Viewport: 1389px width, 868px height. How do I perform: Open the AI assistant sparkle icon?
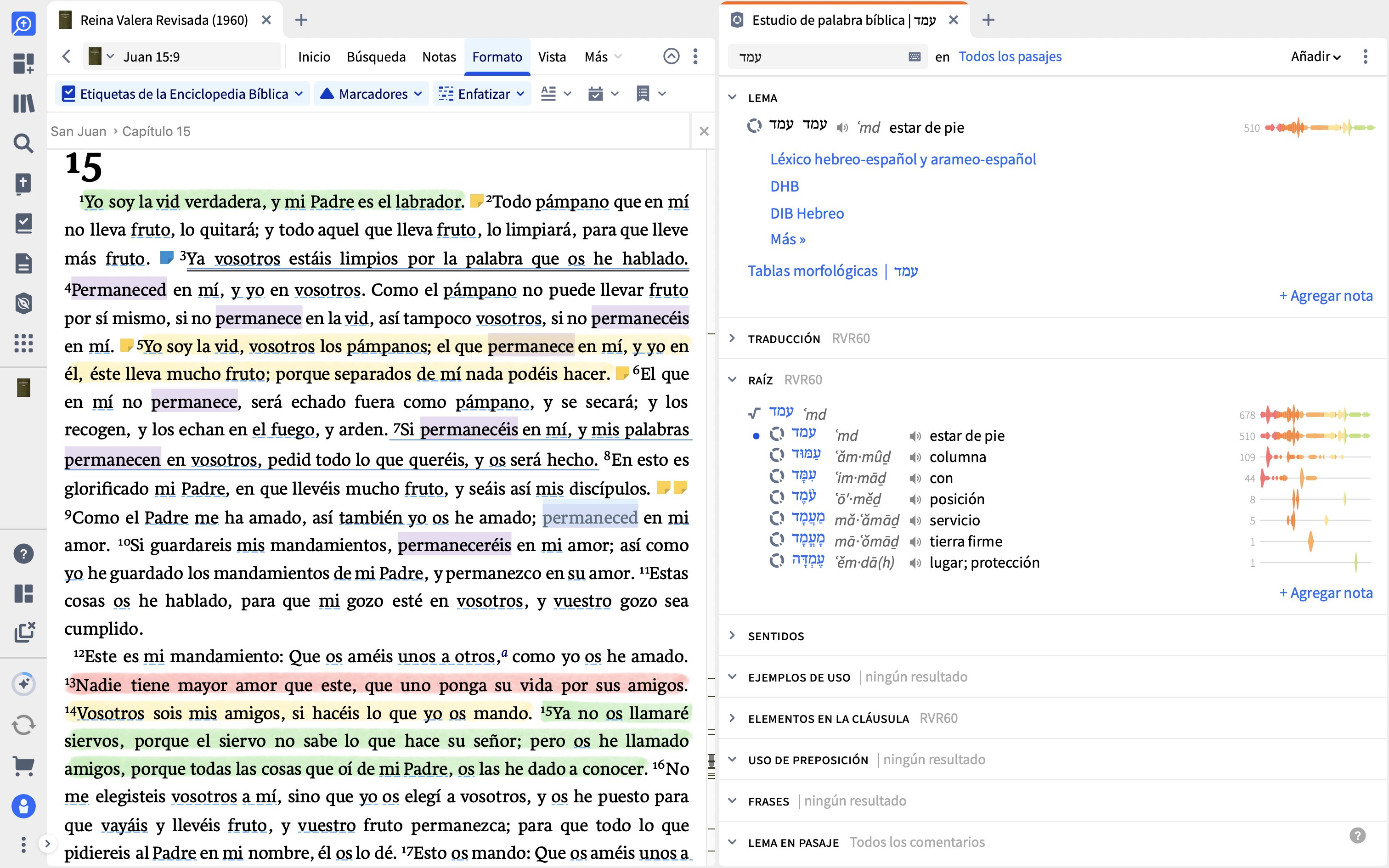(x=23, y=684)
